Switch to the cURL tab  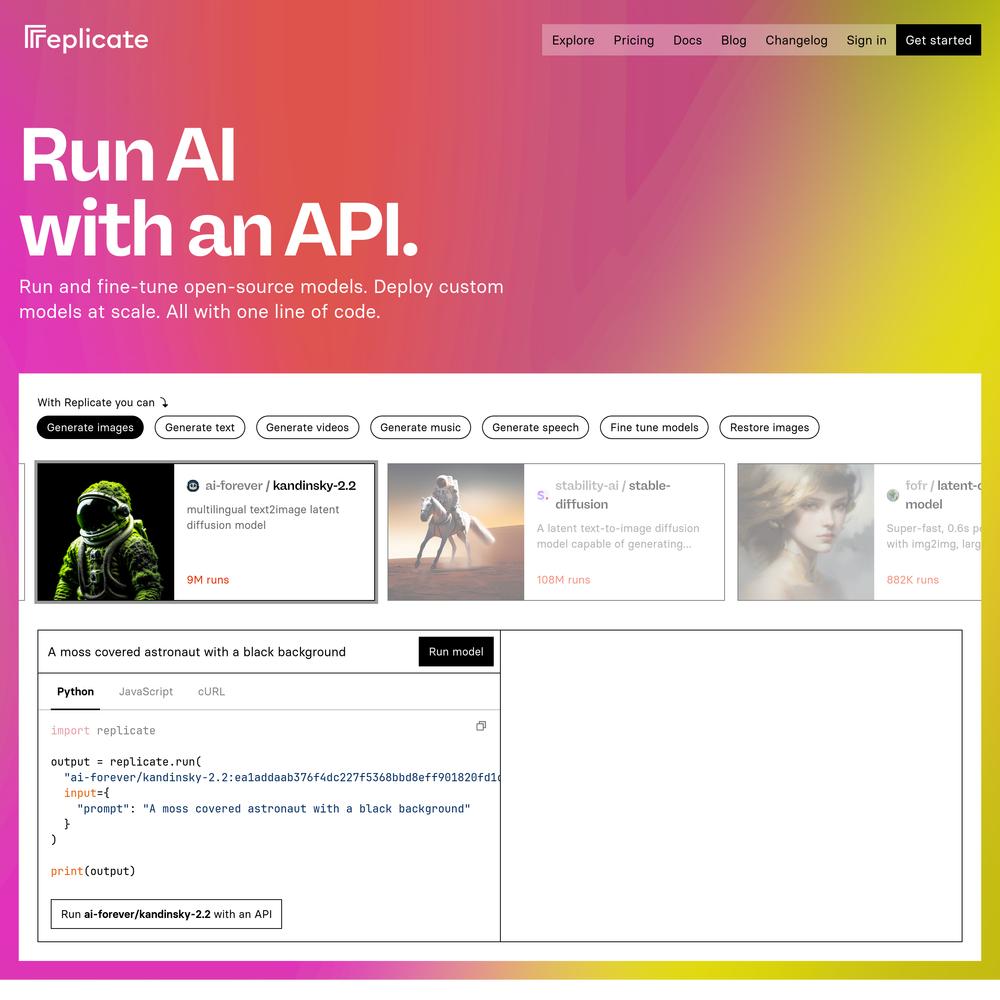[x=211, y=691]
